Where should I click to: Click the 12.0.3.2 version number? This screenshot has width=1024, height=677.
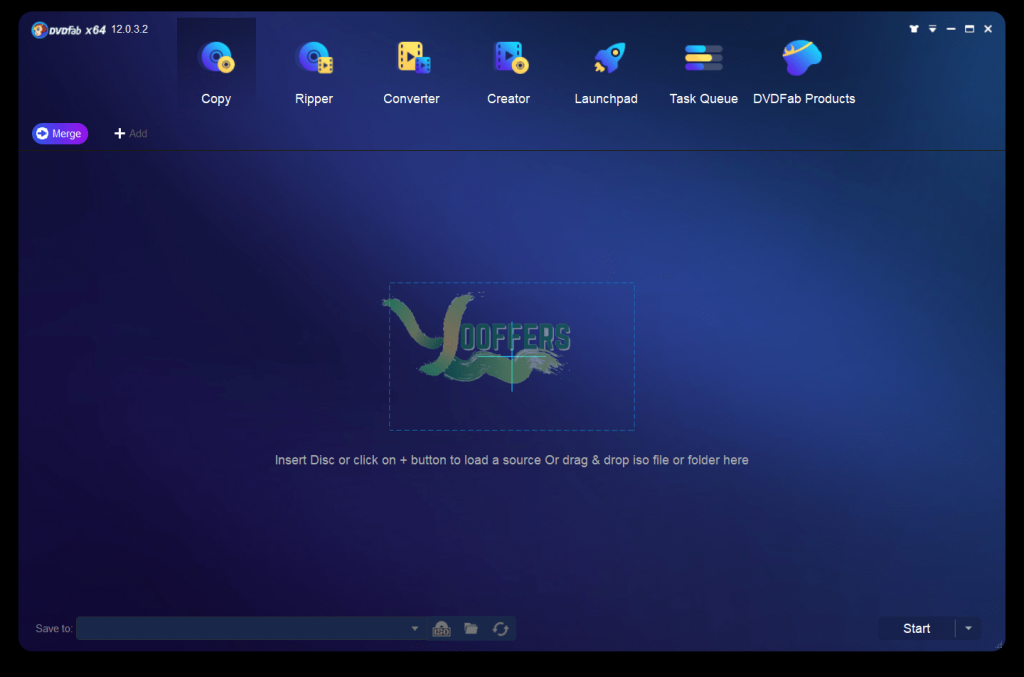pos(129,29)
